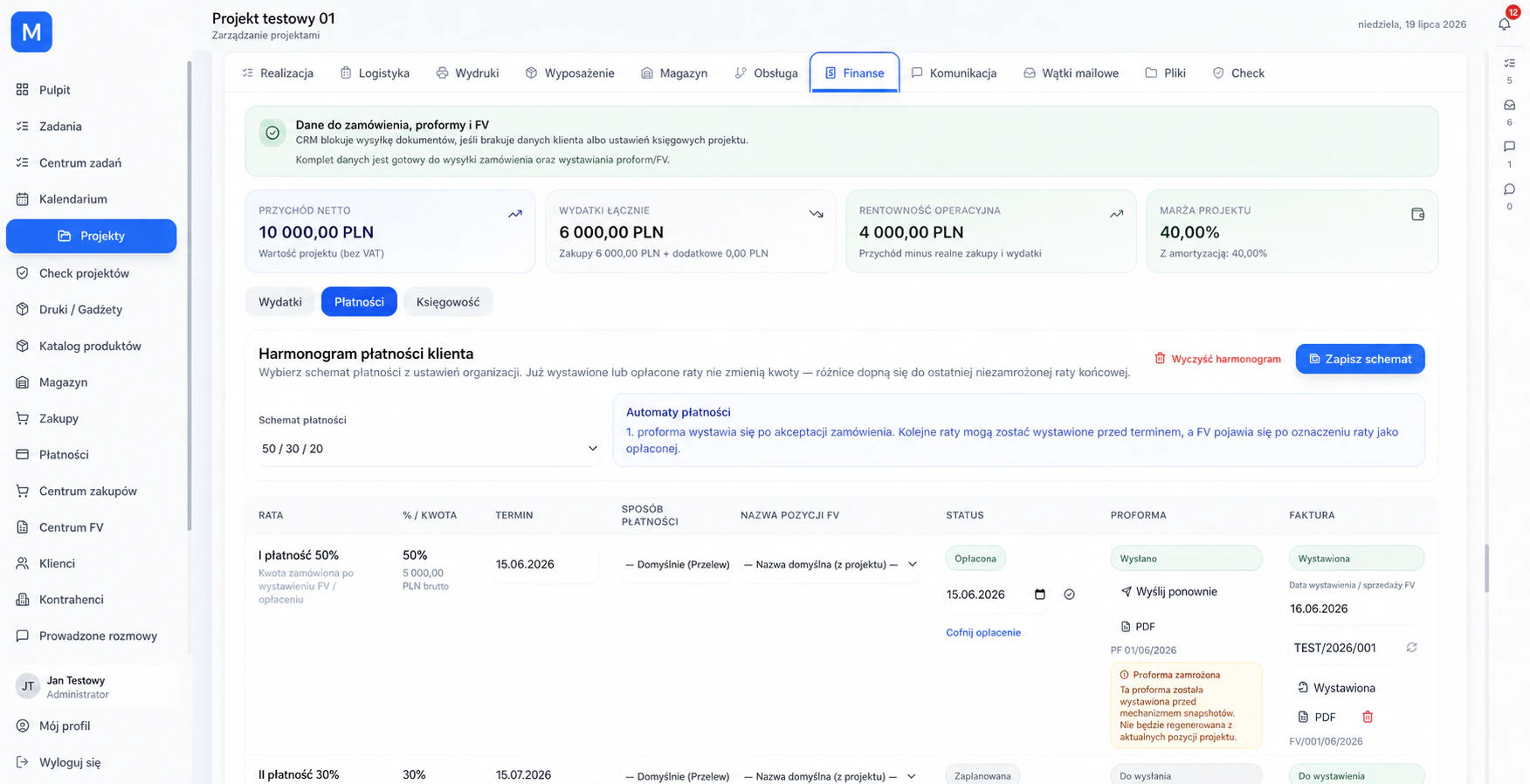Edit the termin field 15.07.2026
1530x784 pixels.
[x=545, y=775]
